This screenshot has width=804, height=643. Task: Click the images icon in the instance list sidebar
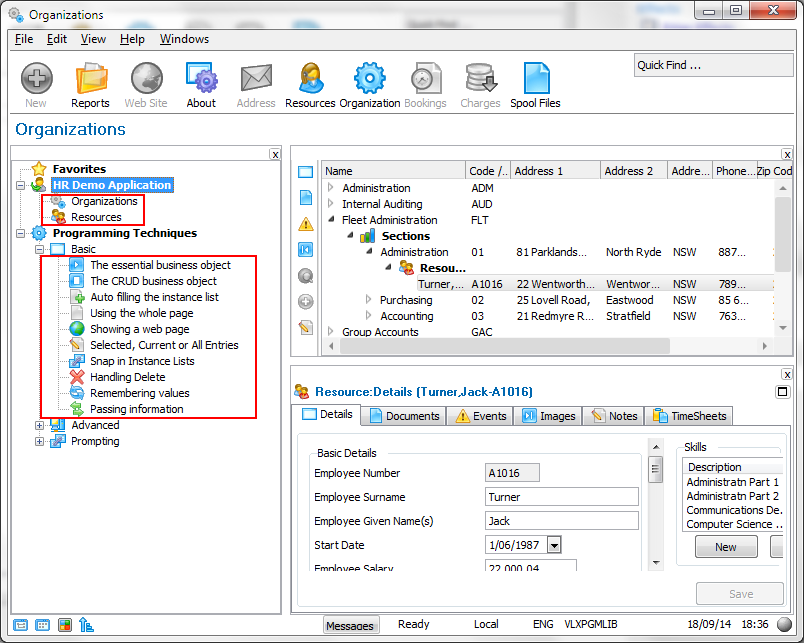[x=306, y=250]
